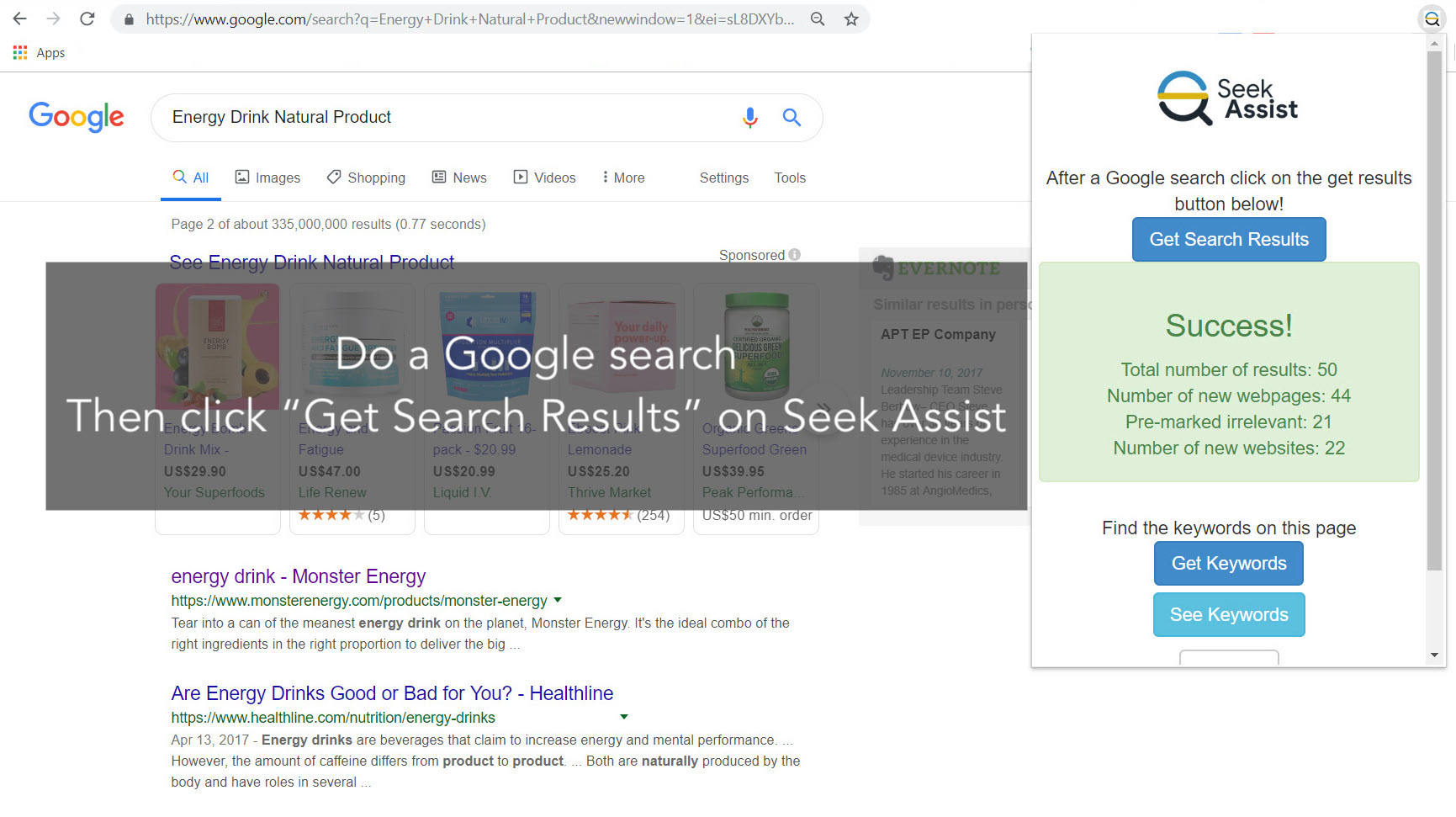Open the Thrive Market lemonade product thumbnail
The height and width of the screenshot is (817, 1456).
click(622, 347)
